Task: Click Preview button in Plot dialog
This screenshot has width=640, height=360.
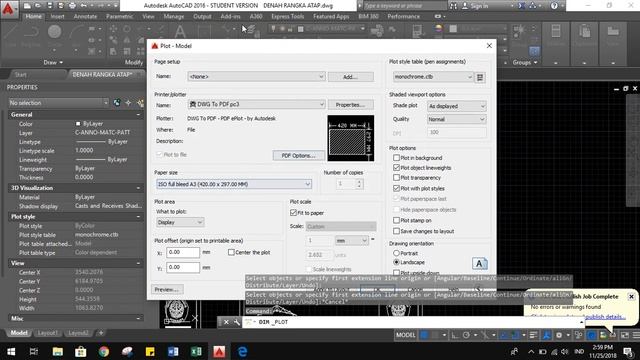Action: [167, 289]
